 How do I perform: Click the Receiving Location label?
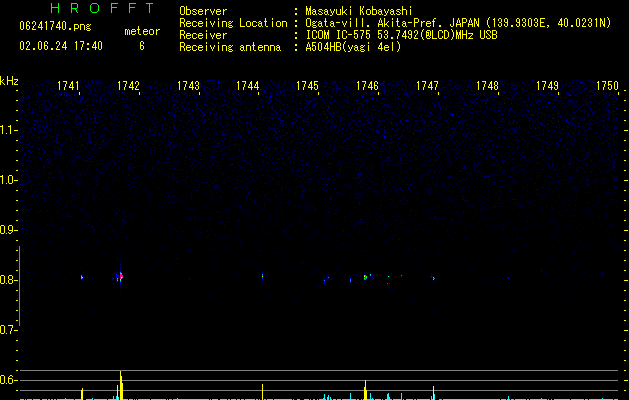233,23
